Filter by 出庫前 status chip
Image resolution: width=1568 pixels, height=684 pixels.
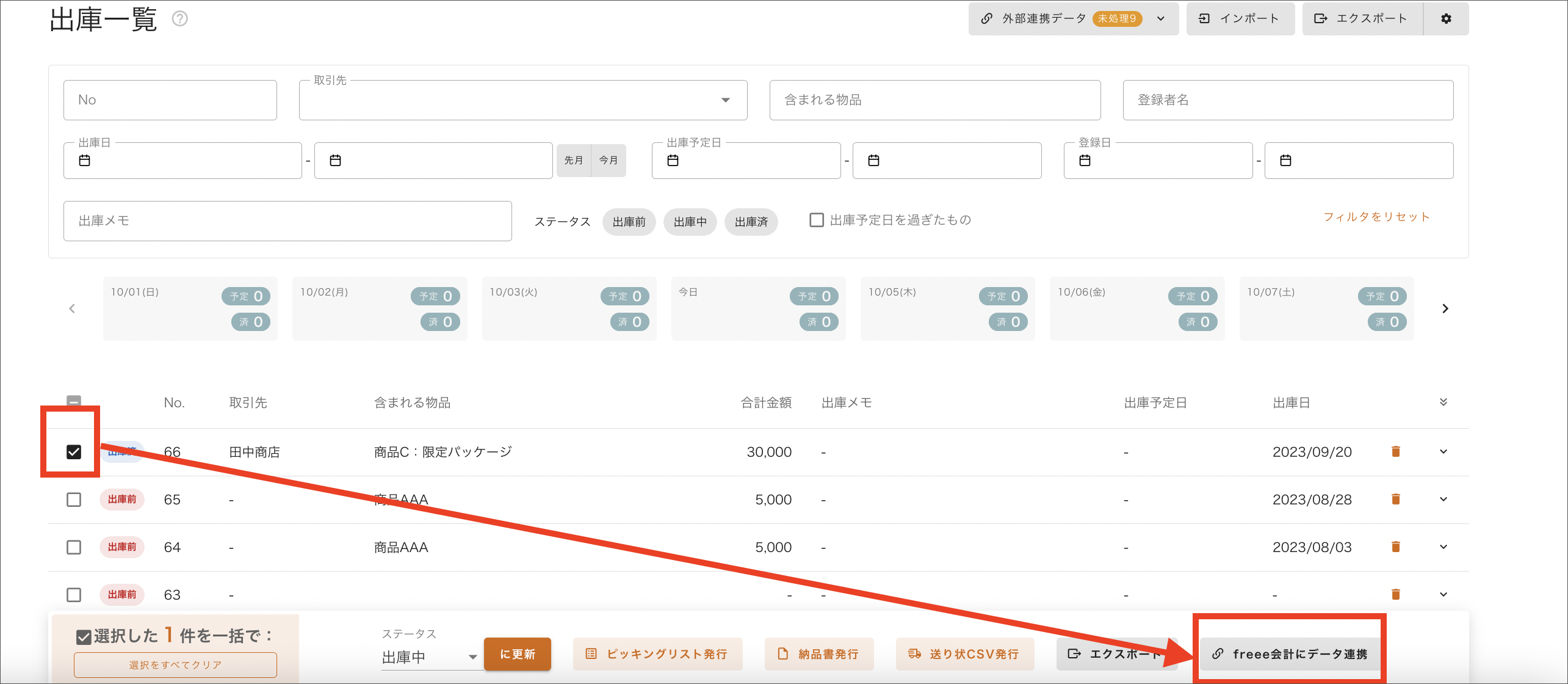click(629, 222)
